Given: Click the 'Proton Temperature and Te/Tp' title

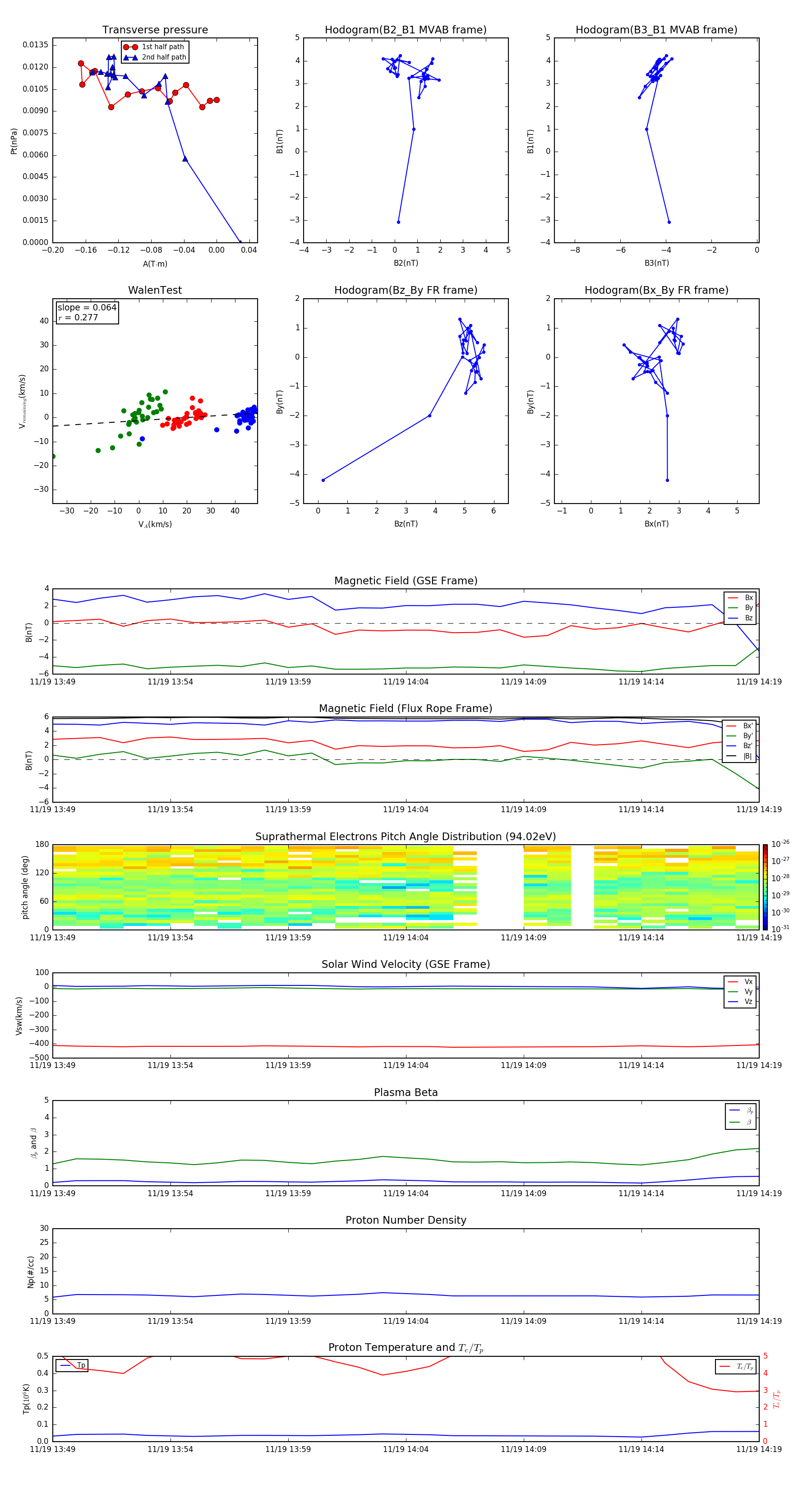Looking at the screenshot, I should tap(406, 1348).
